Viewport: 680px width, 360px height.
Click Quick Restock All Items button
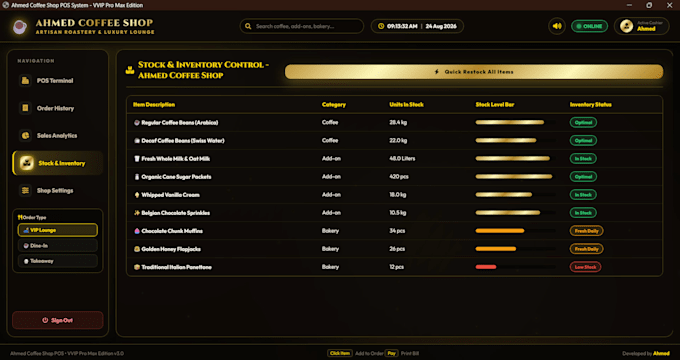(474, 72)
